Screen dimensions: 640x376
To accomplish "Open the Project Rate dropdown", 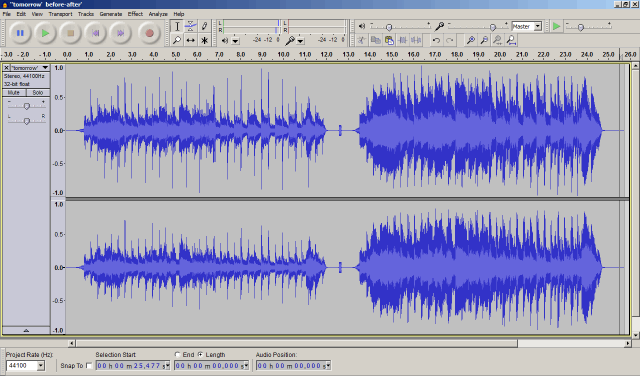I will [x=41, y=365].
